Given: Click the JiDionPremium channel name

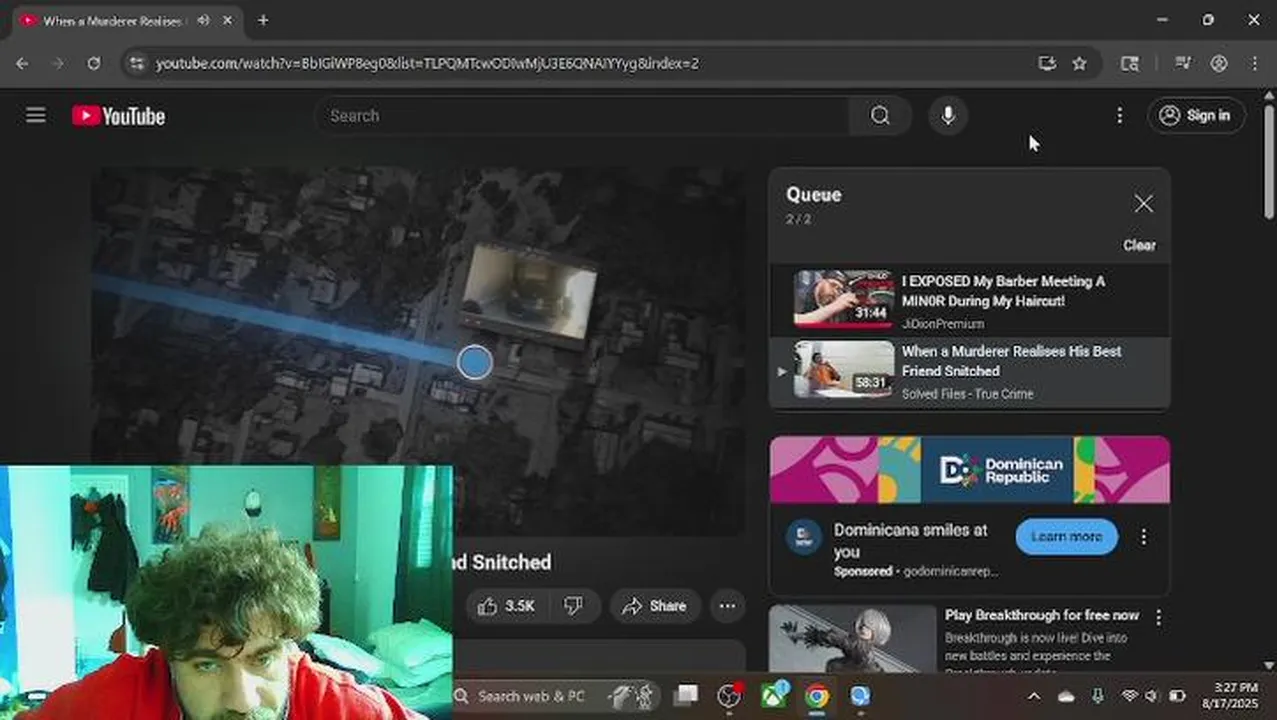Looking at the screenshot, I should 943,324.
